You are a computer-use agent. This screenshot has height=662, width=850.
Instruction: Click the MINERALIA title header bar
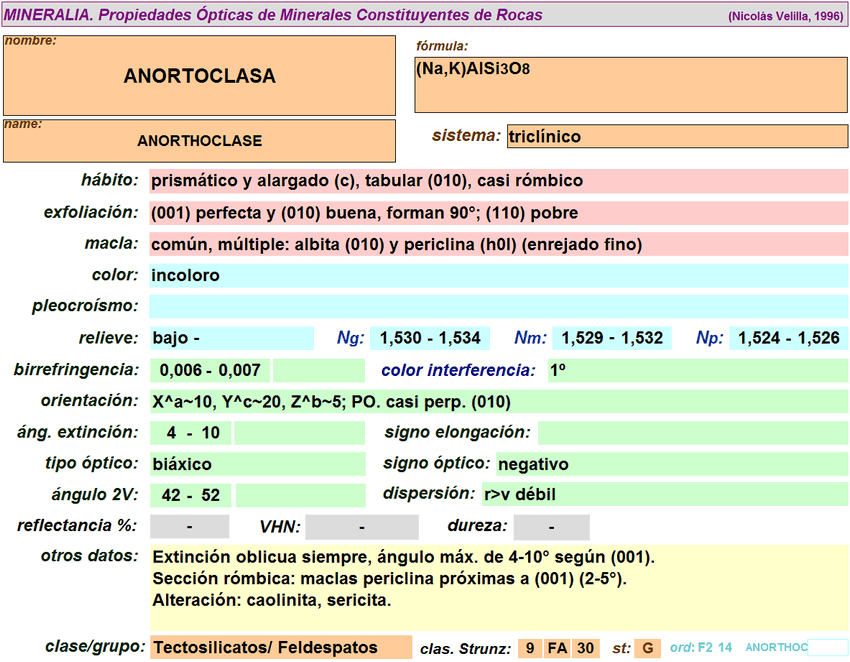pyautogui.click(x=425, y=15)
